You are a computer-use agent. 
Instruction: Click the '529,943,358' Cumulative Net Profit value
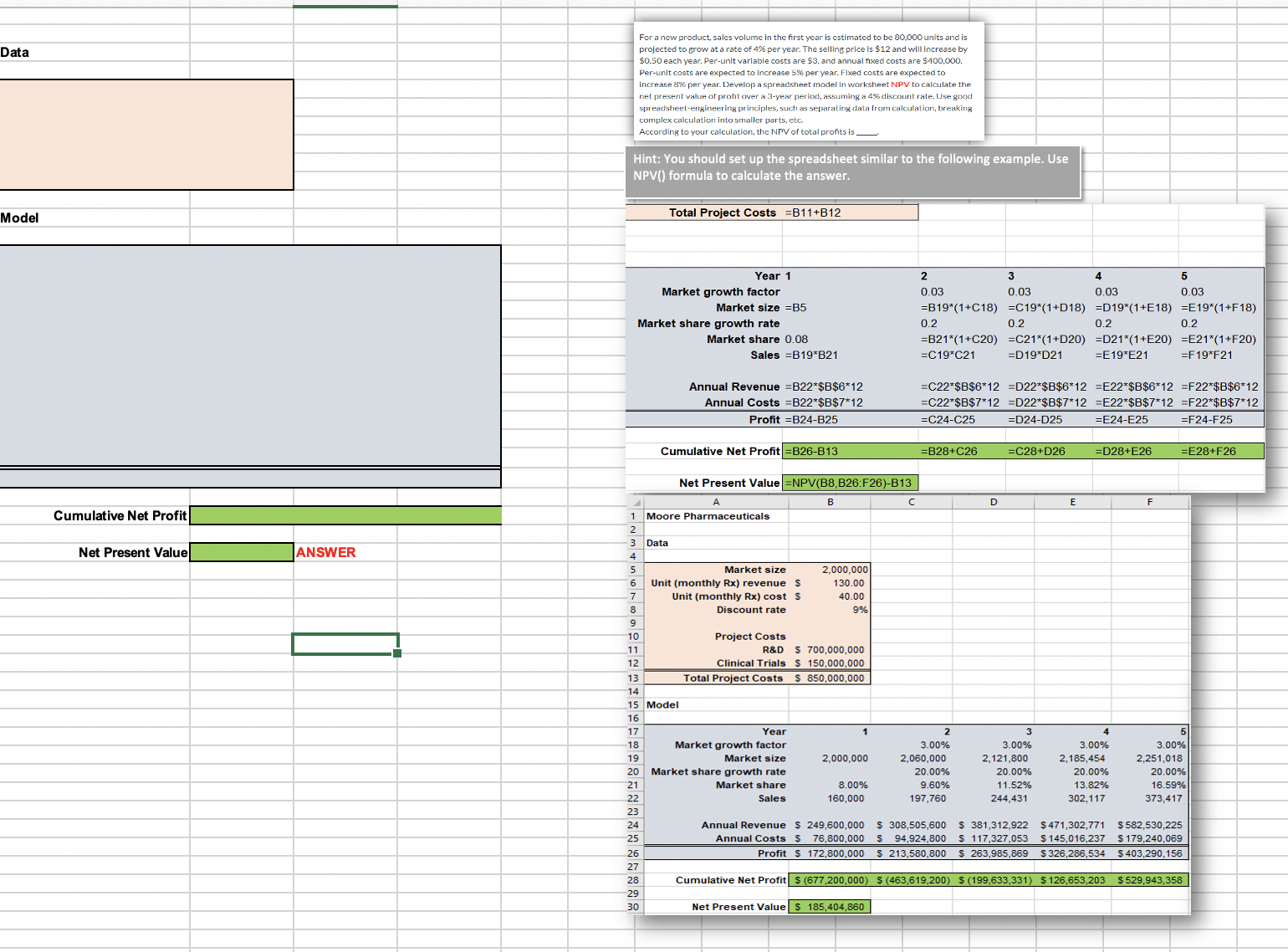(1154, 881)
